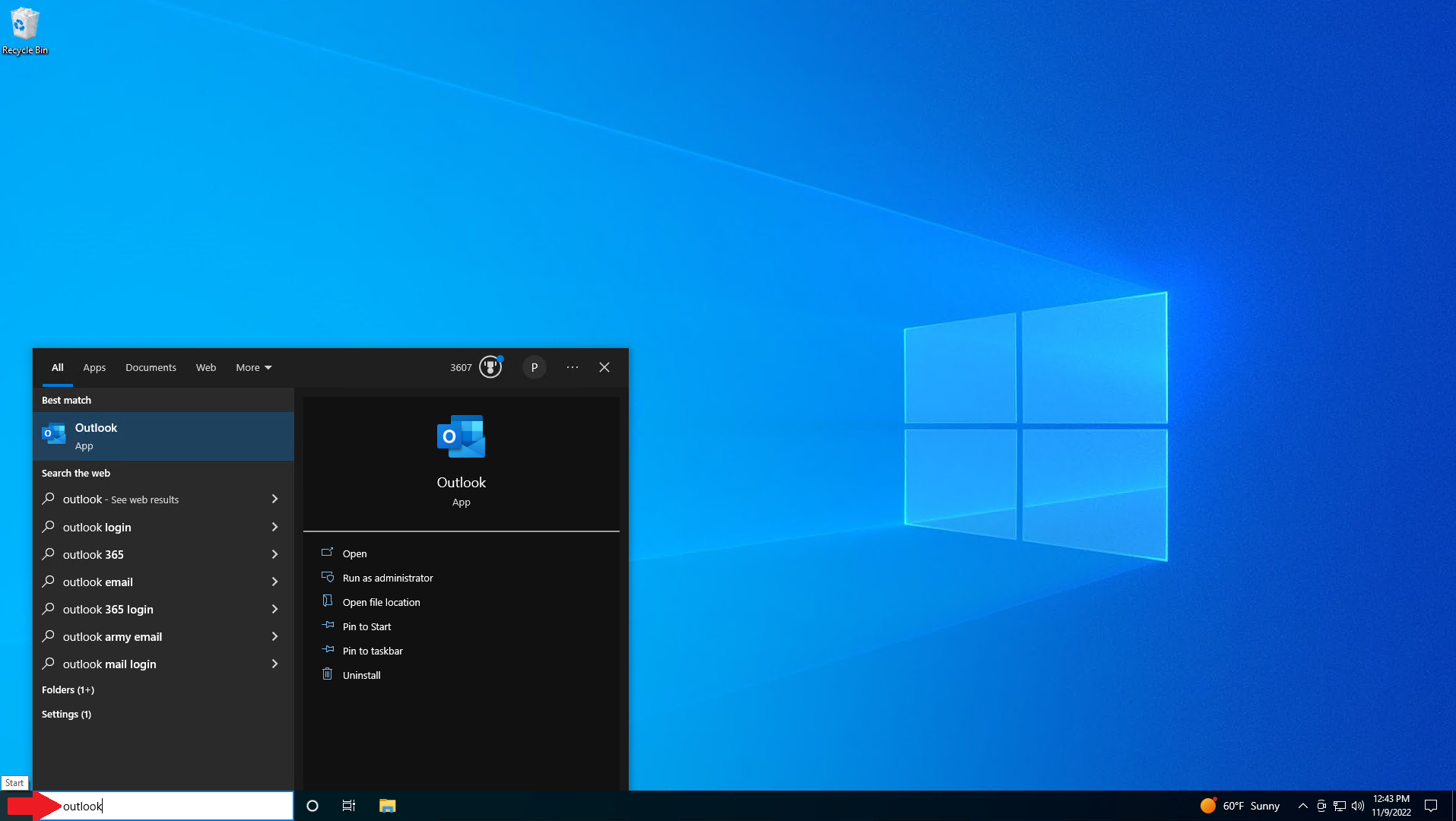The height and width of the screenshot is (821, 1456).
Task: Open the account profile 'P' icon
Action: point(535,367)
